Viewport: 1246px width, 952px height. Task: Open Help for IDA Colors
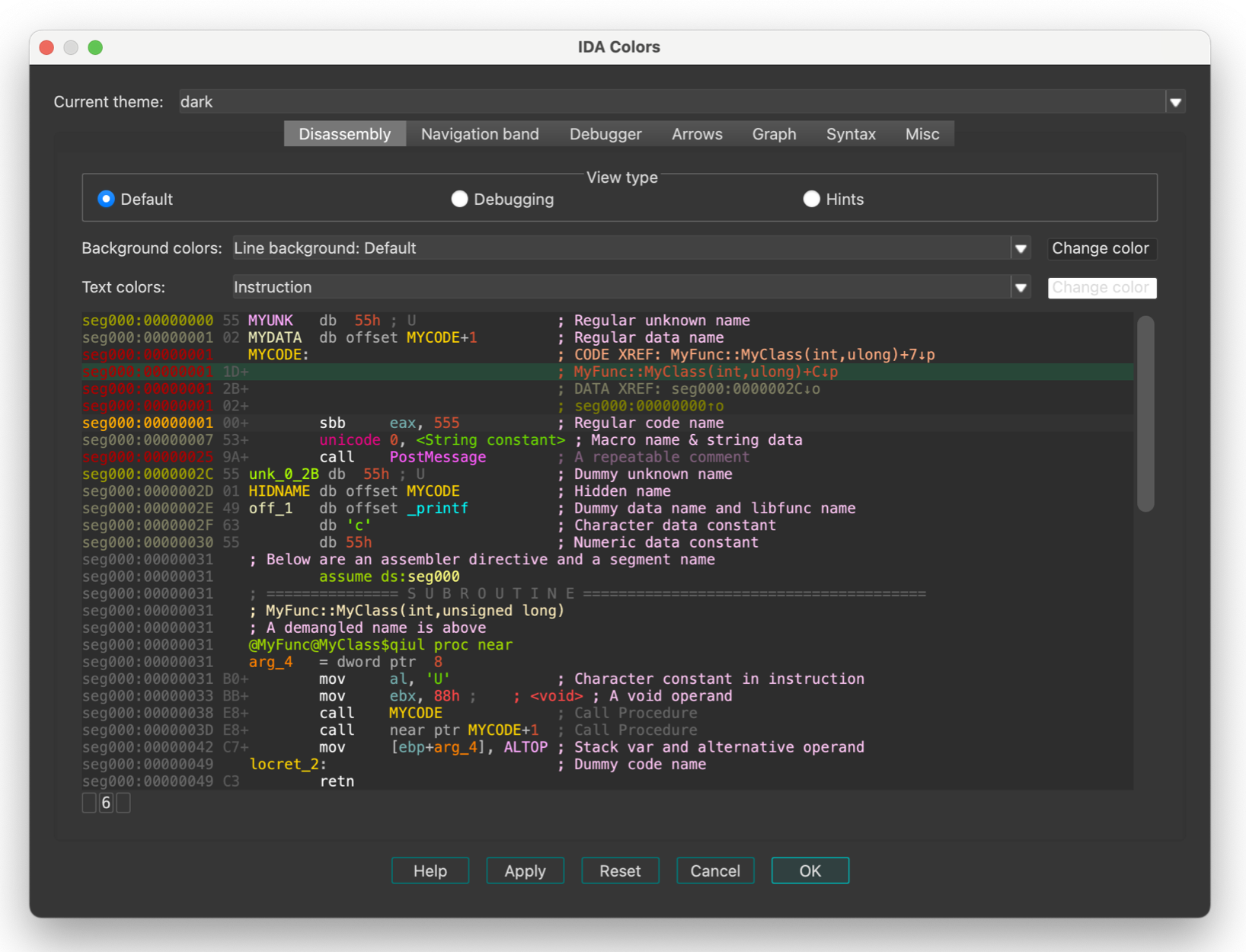(430, 871)
